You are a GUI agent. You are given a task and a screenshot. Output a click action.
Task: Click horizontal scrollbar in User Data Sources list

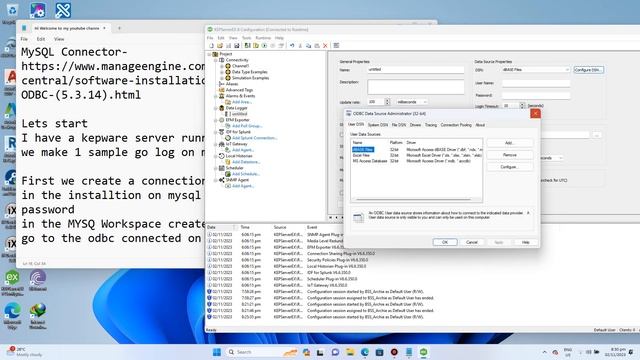coord(413,200)
